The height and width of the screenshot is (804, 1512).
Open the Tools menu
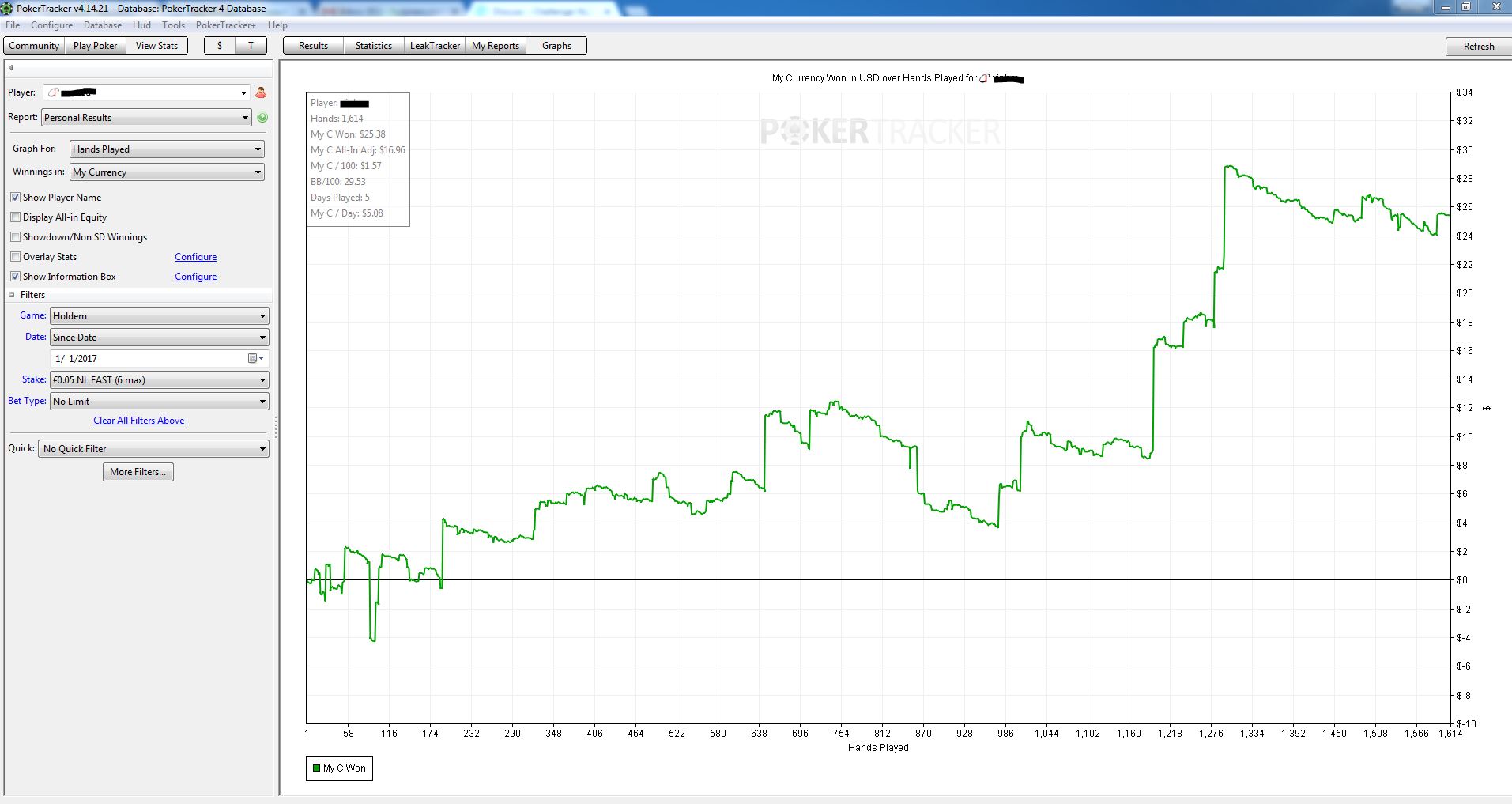(x=173, y=25)
